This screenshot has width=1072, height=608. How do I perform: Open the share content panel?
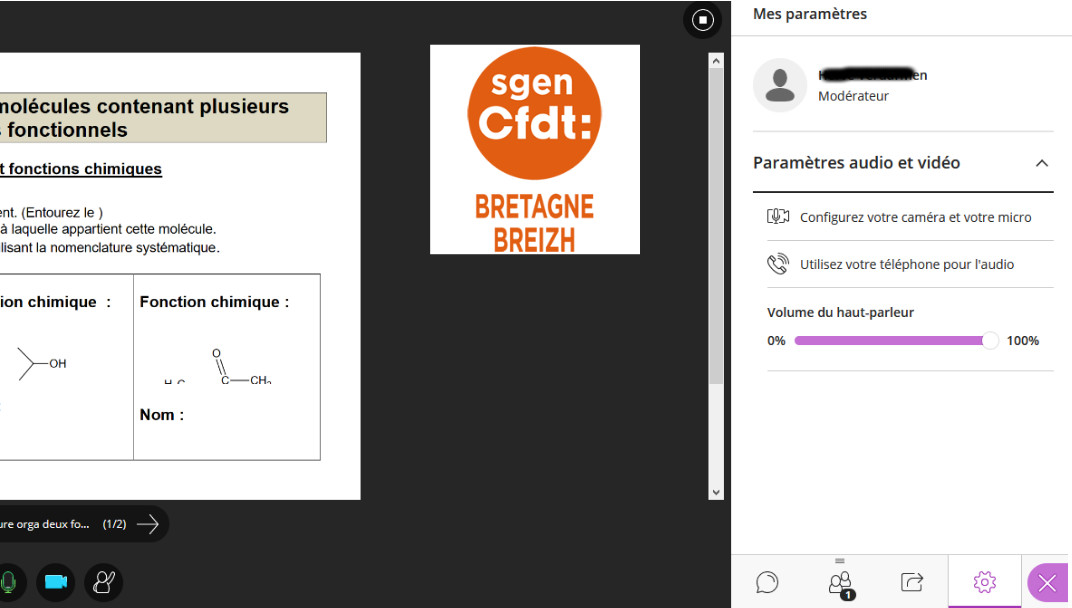click(x=912, y=582)
